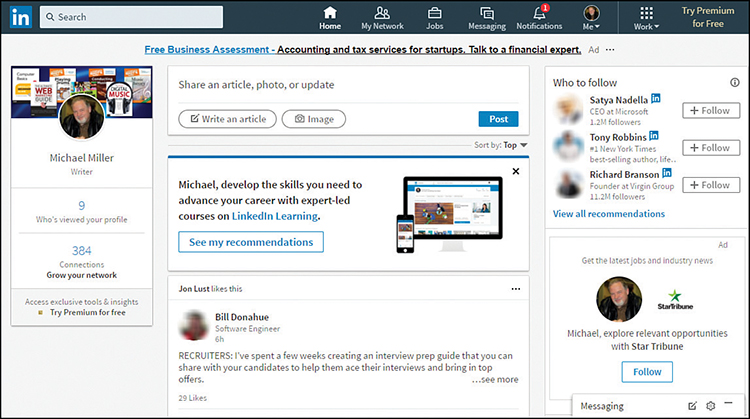The image size is (750, 419).
Task: Click the blue Post button
Action: point(498,119)
